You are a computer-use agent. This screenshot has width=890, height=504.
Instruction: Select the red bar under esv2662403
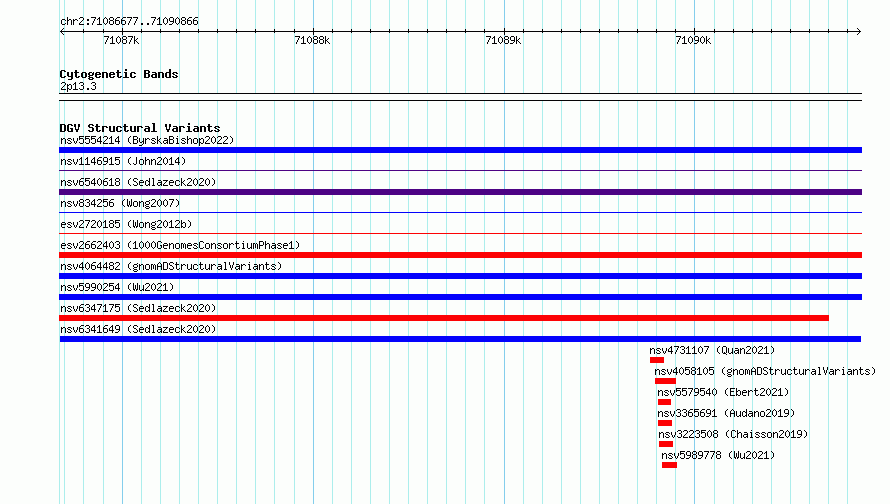coord(460,255)
